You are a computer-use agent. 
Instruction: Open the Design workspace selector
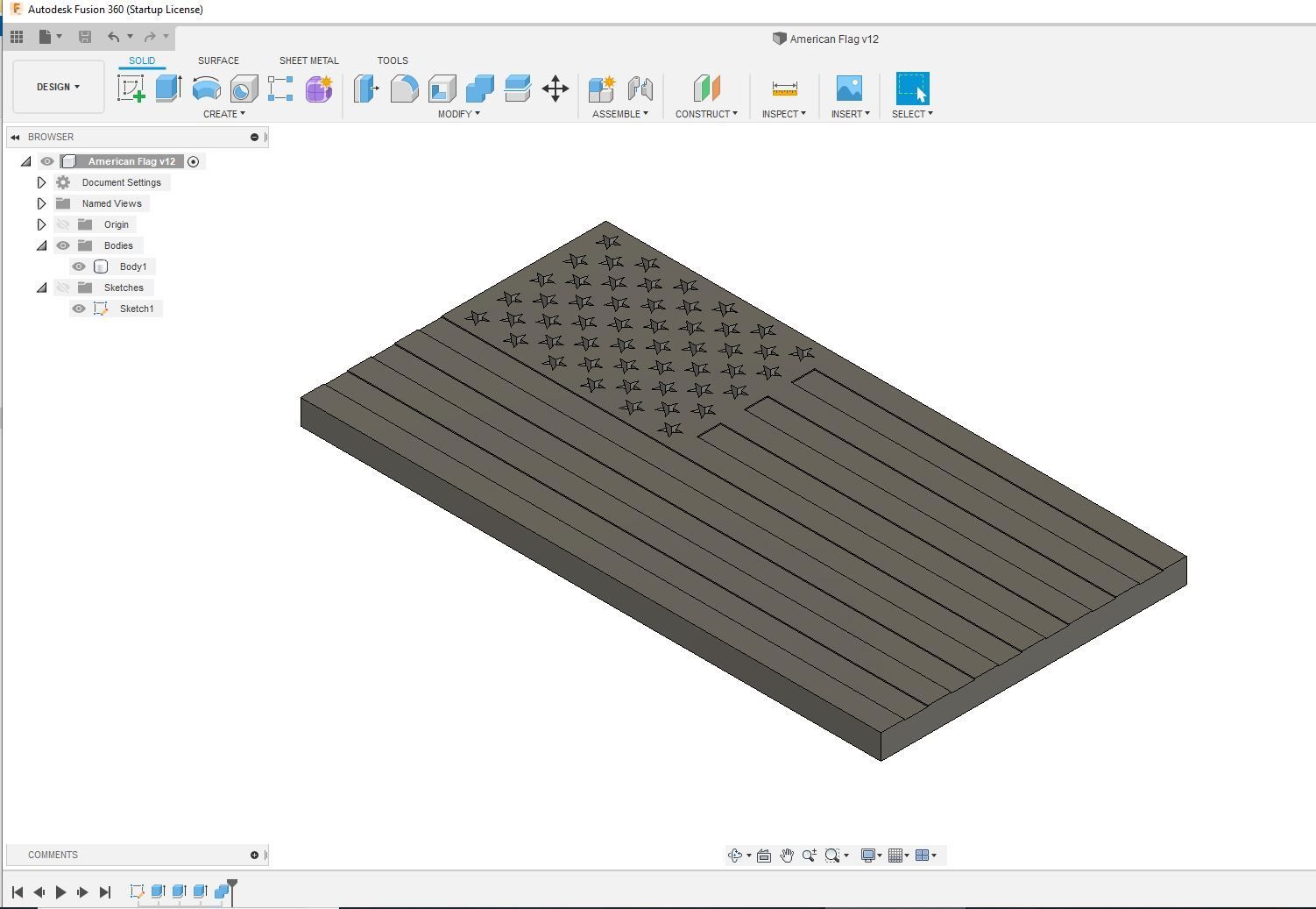coord(58,87)
